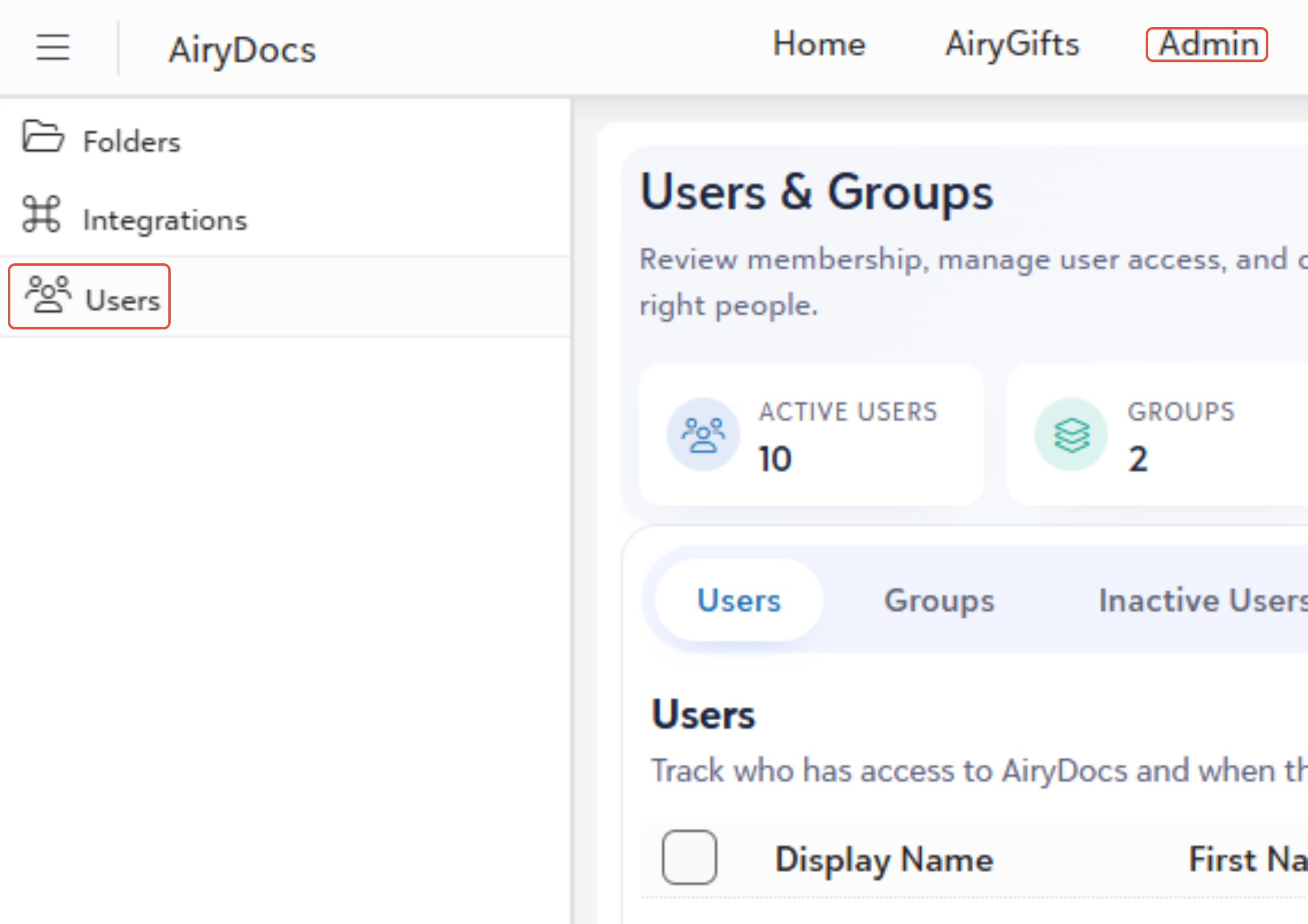
Task: Sort by the Display Name column header
Action: [x=884, y=860]
